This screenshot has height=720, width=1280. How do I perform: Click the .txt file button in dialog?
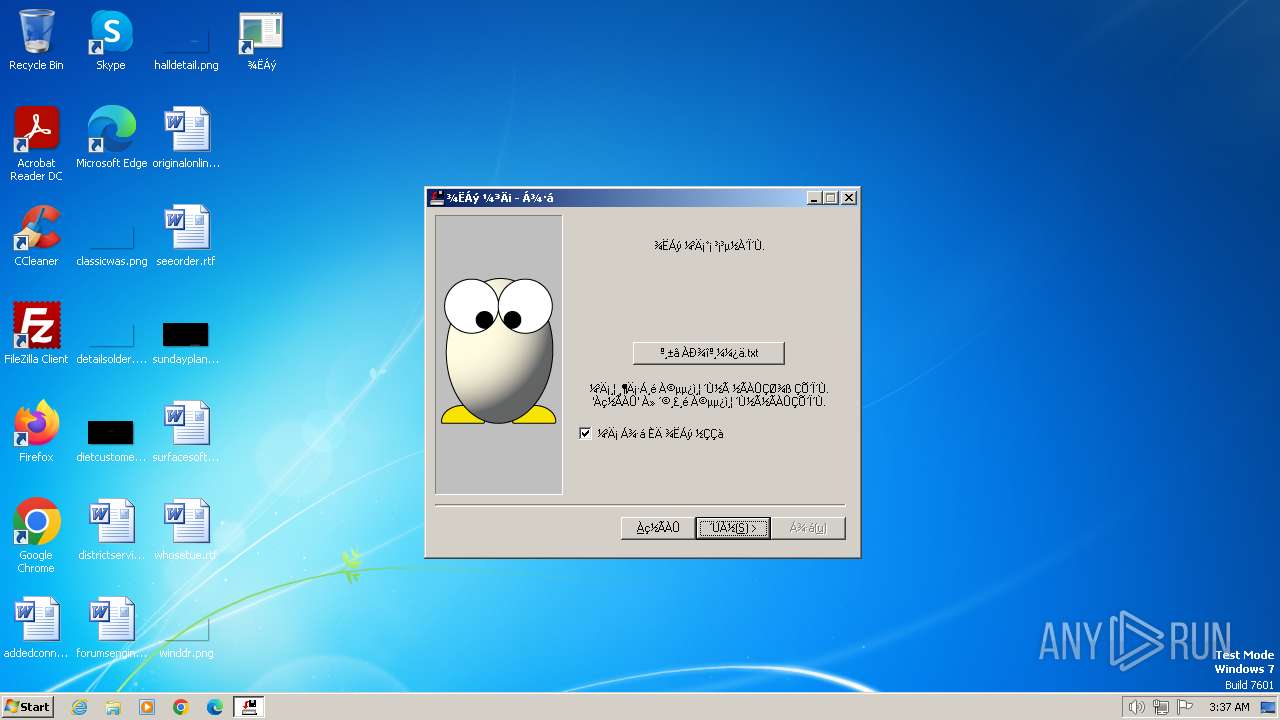pyautogui.click(x=708, y=353)
